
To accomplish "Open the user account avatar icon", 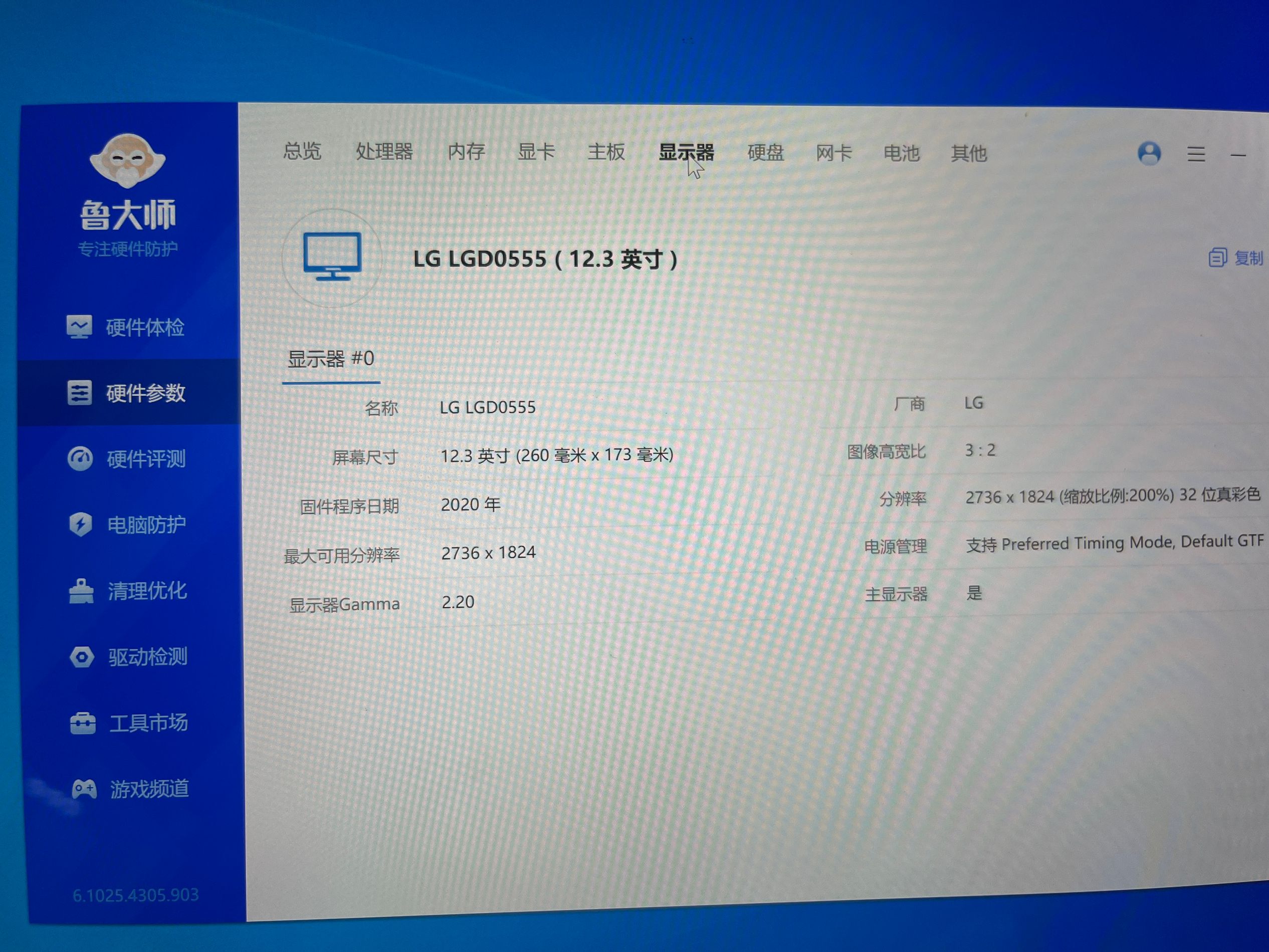I will (x=1149, y=154).
